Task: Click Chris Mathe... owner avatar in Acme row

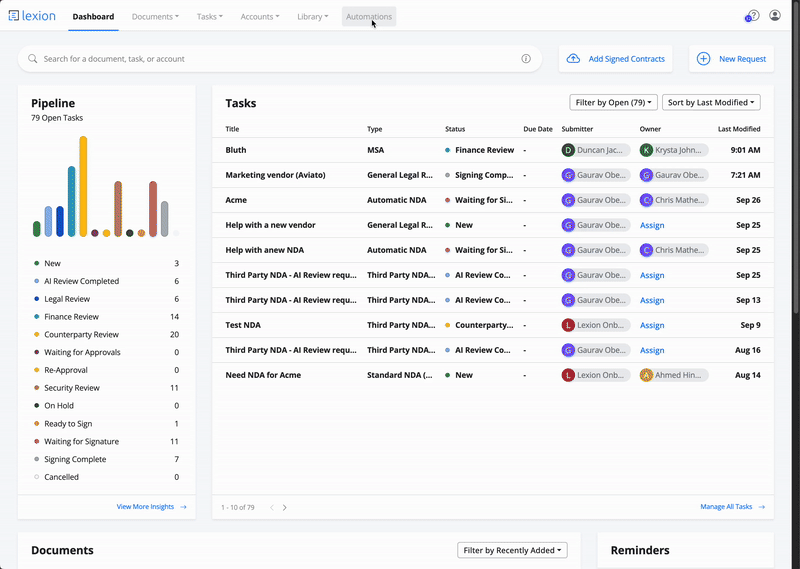Action: pyautogui.click(x=646, y=200)
